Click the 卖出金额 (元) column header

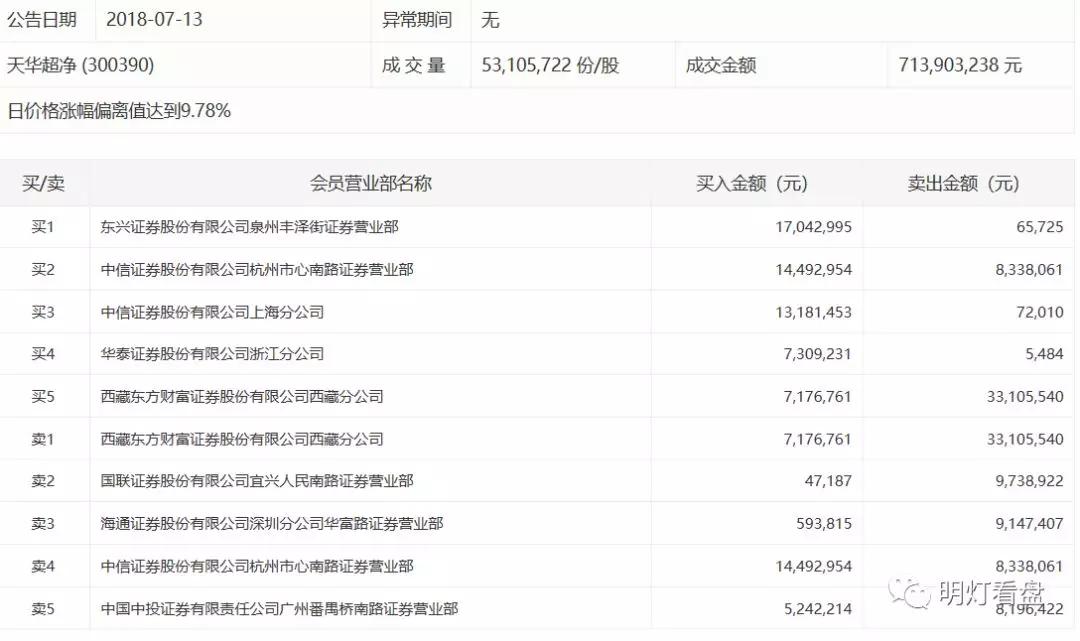[963, 183]
